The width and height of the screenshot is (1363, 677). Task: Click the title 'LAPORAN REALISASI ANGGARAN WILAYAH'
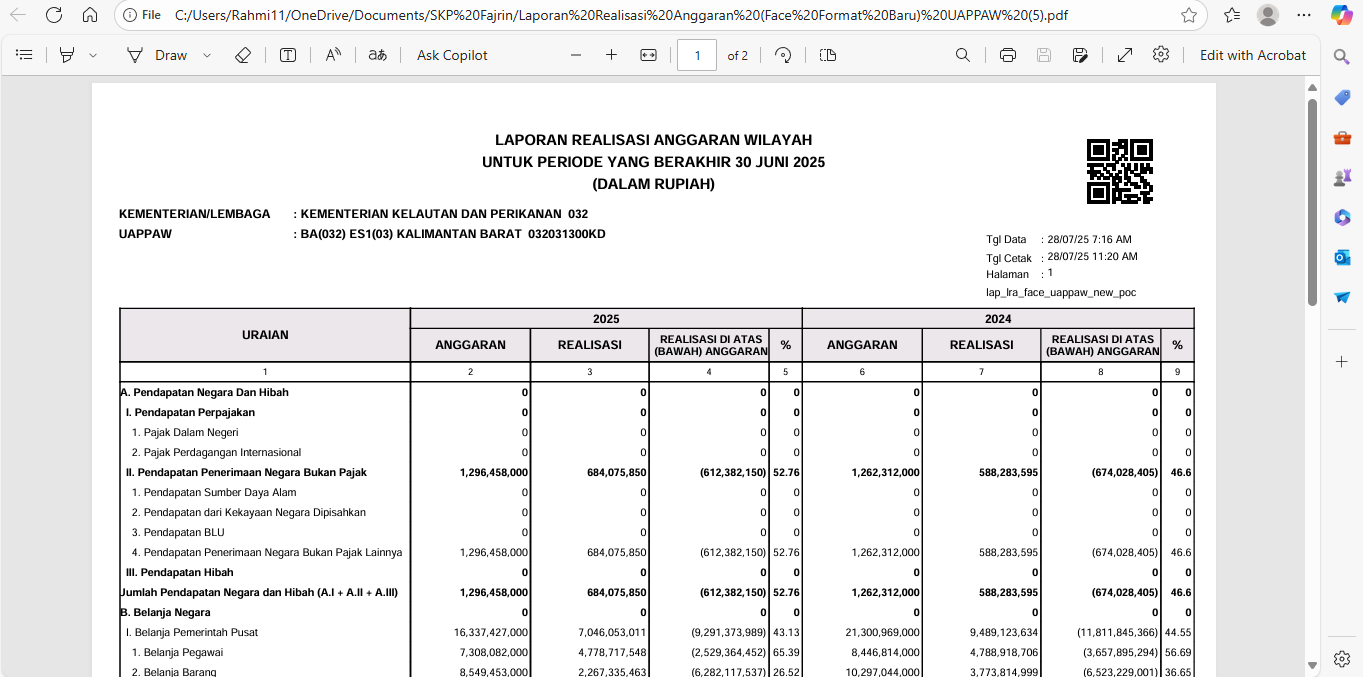pos(654,140)
